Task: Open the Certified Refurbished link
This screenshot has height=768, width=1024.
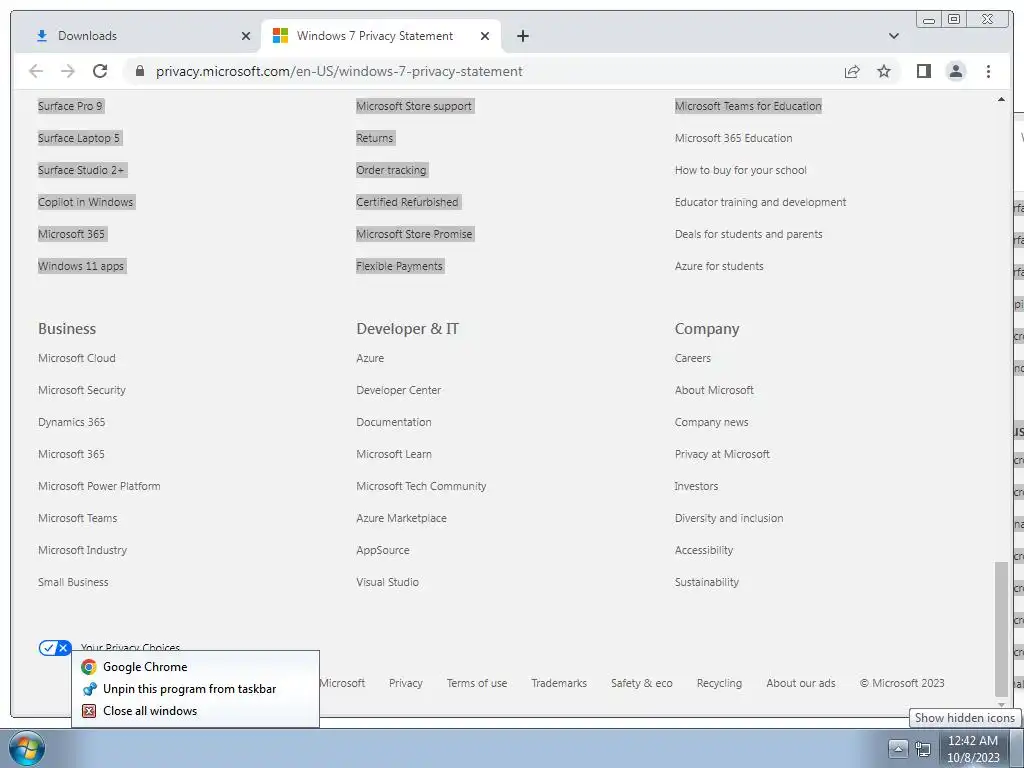Action: (408, 202)
